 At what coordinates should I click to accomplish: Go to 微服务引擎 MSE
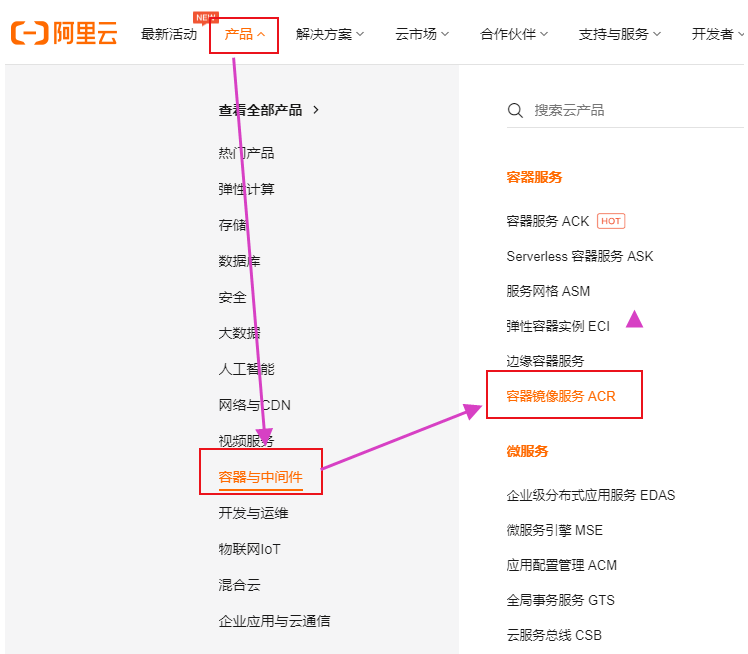coord(554,530)
